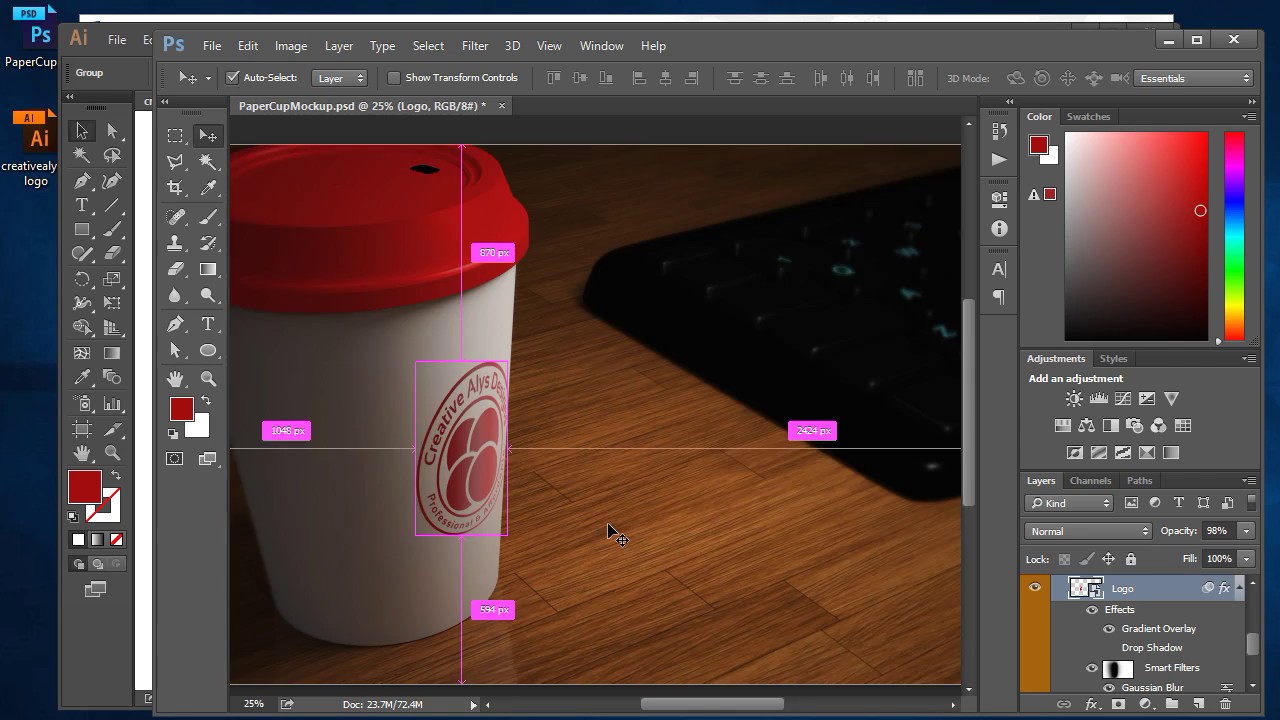Select the Brush tool in Photoshop
The height and width of the screenshot is (720, 1280).
(x=208, y=216)
